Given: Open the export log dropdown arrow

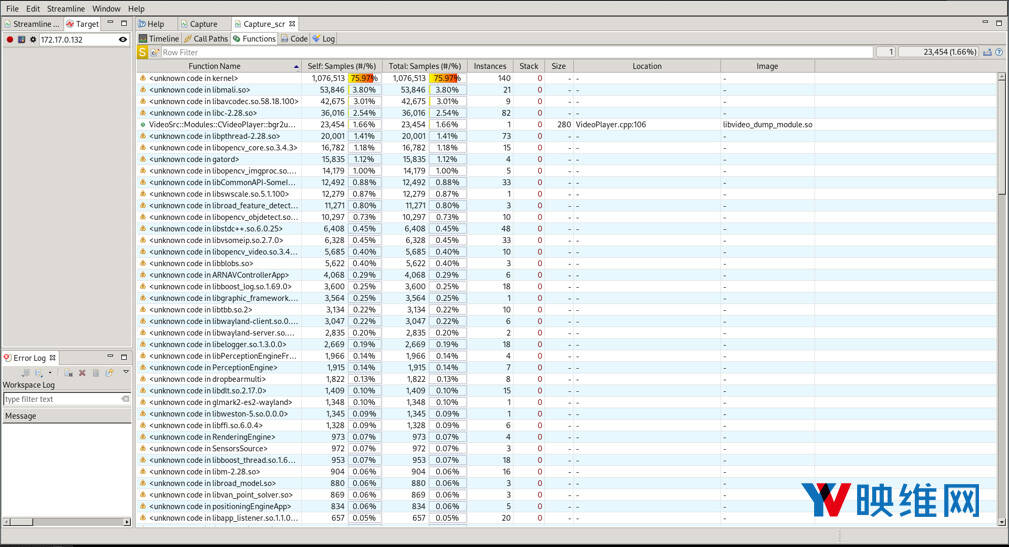Looking at the screenshot, I should [50, 372].
